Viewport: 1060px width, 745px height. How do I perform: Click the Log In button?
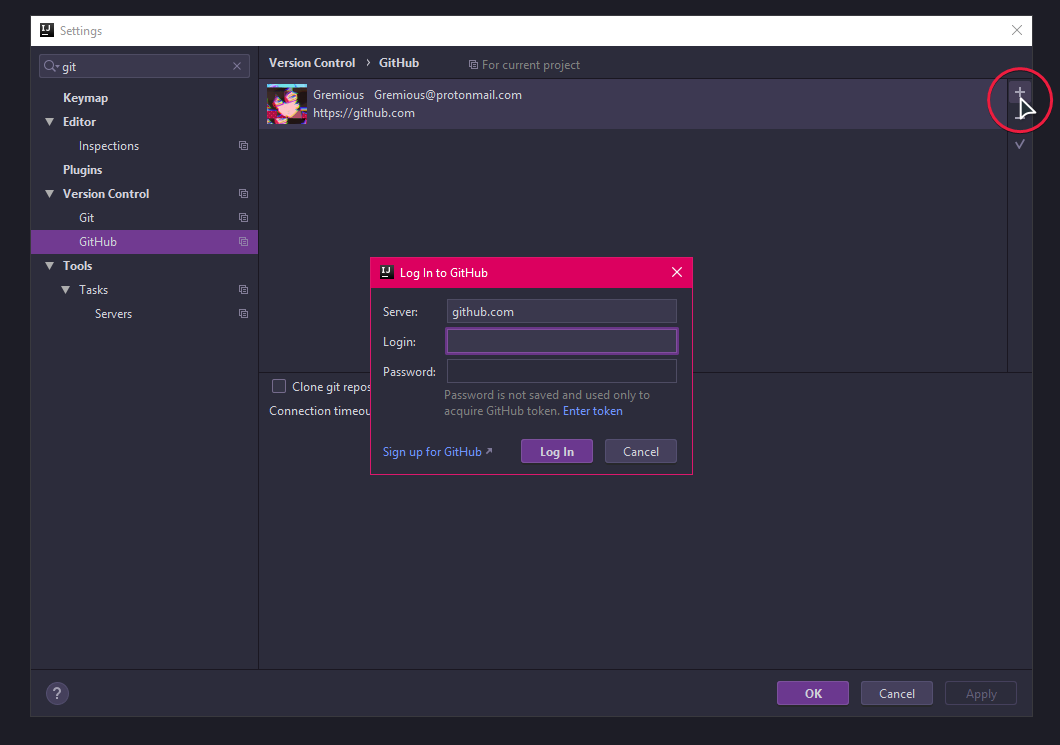click(556, 452)
